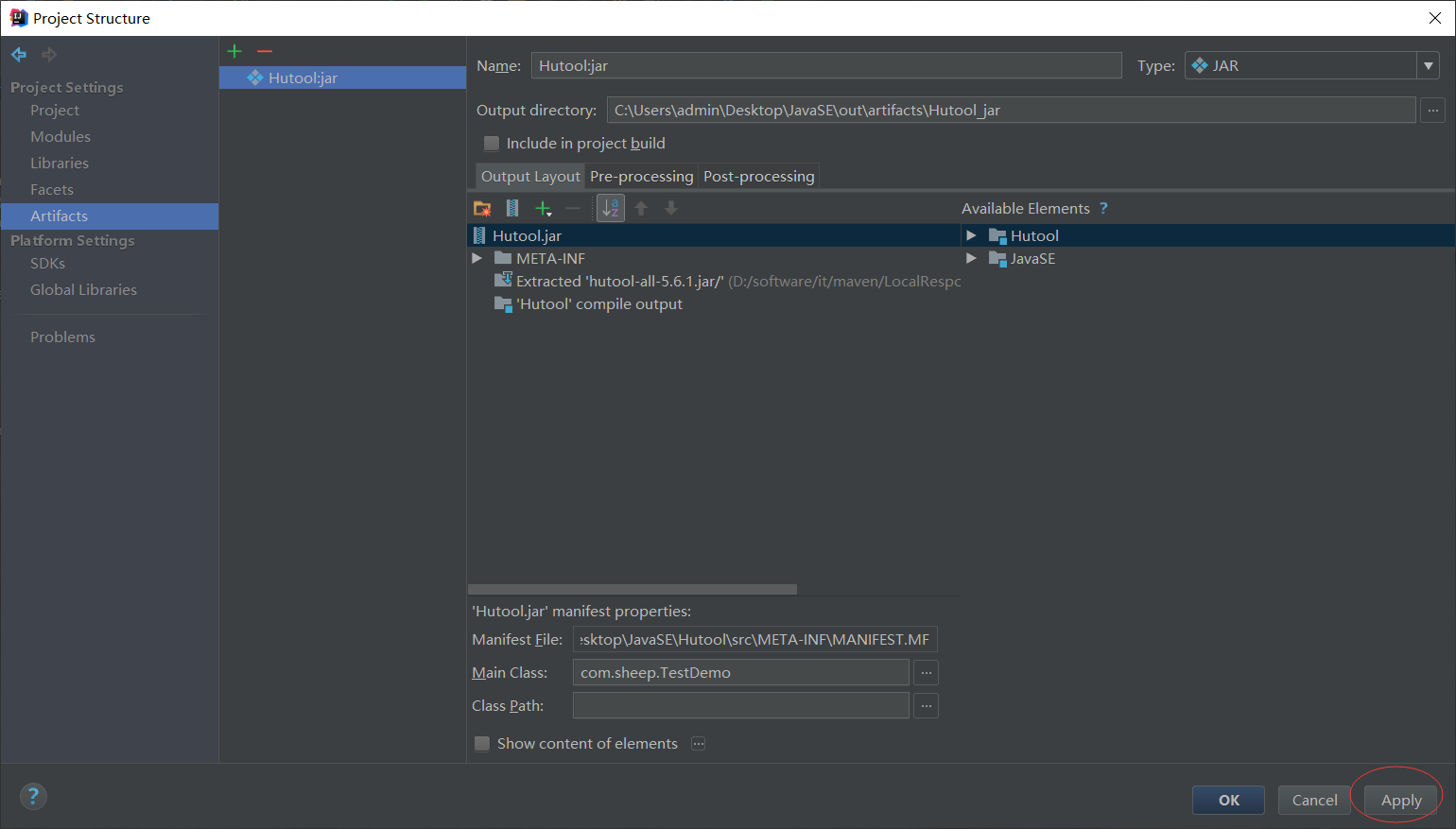Open Artifacts settings section
The height and width of the screenshot is (829, 1456).
tap(59, 216)
